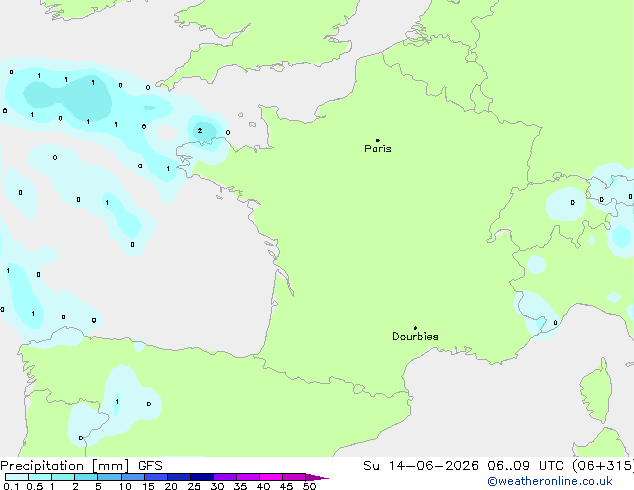Click the '0' value near Nice coast
Image resolution: width=634 pixels, height=490 pixels.
pos(555,323)
